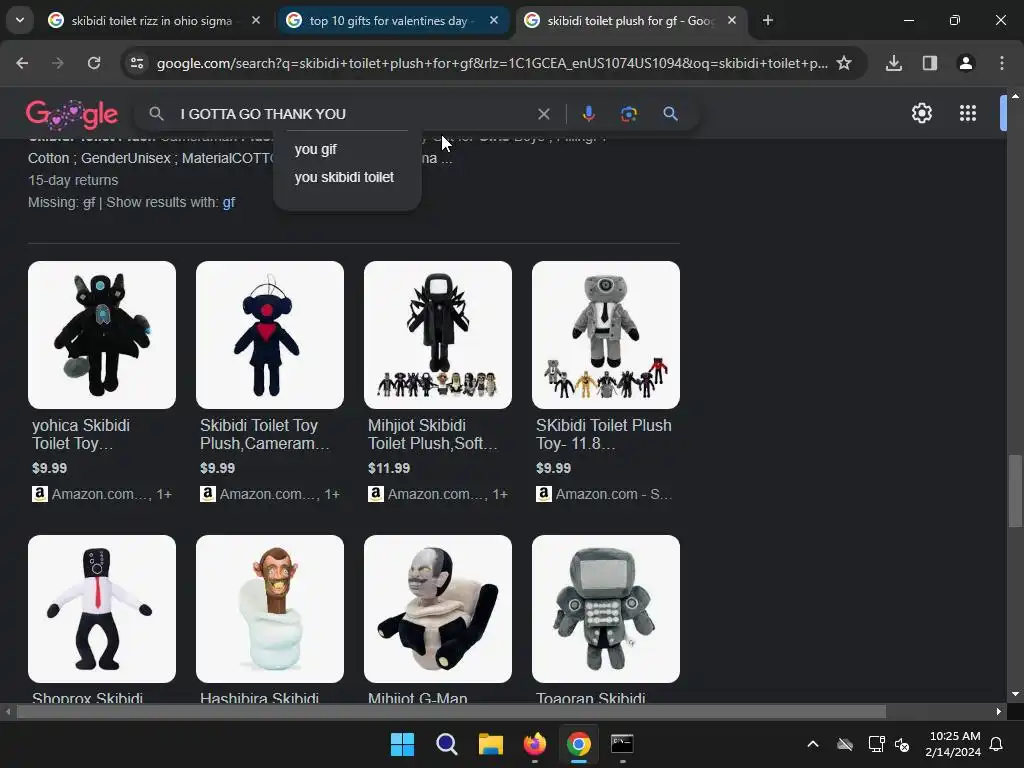Open Mihjiot G-Man toilet plush image

tap(438, 609)
